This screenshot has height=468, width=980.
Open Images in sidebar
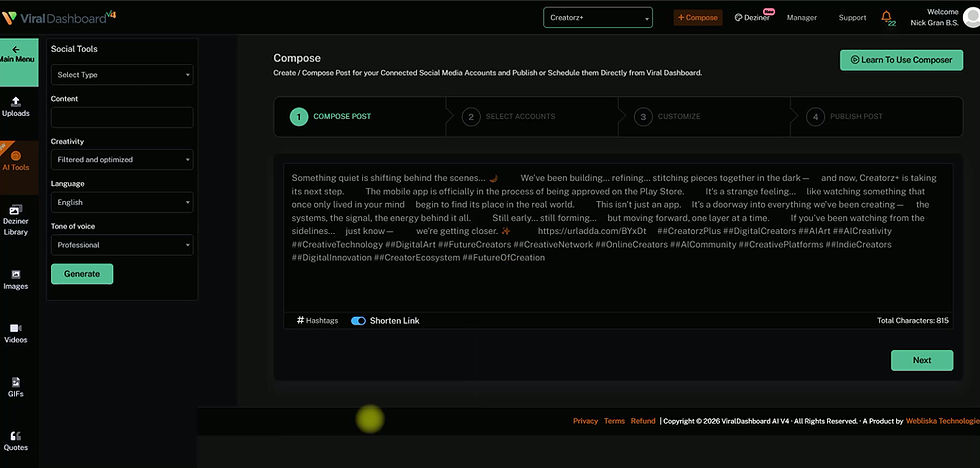tap(16, 280)
